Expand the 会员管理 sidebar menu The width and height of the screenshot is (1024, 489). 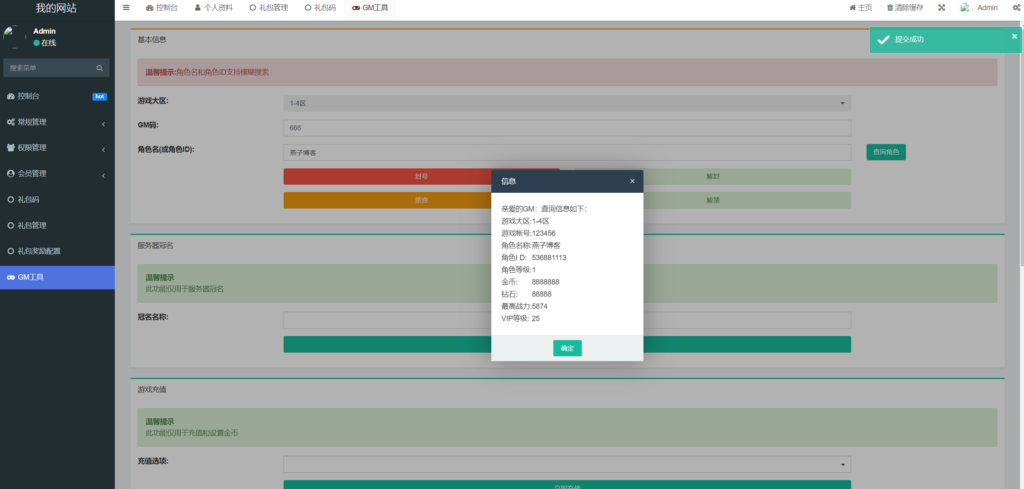(57, 174)
